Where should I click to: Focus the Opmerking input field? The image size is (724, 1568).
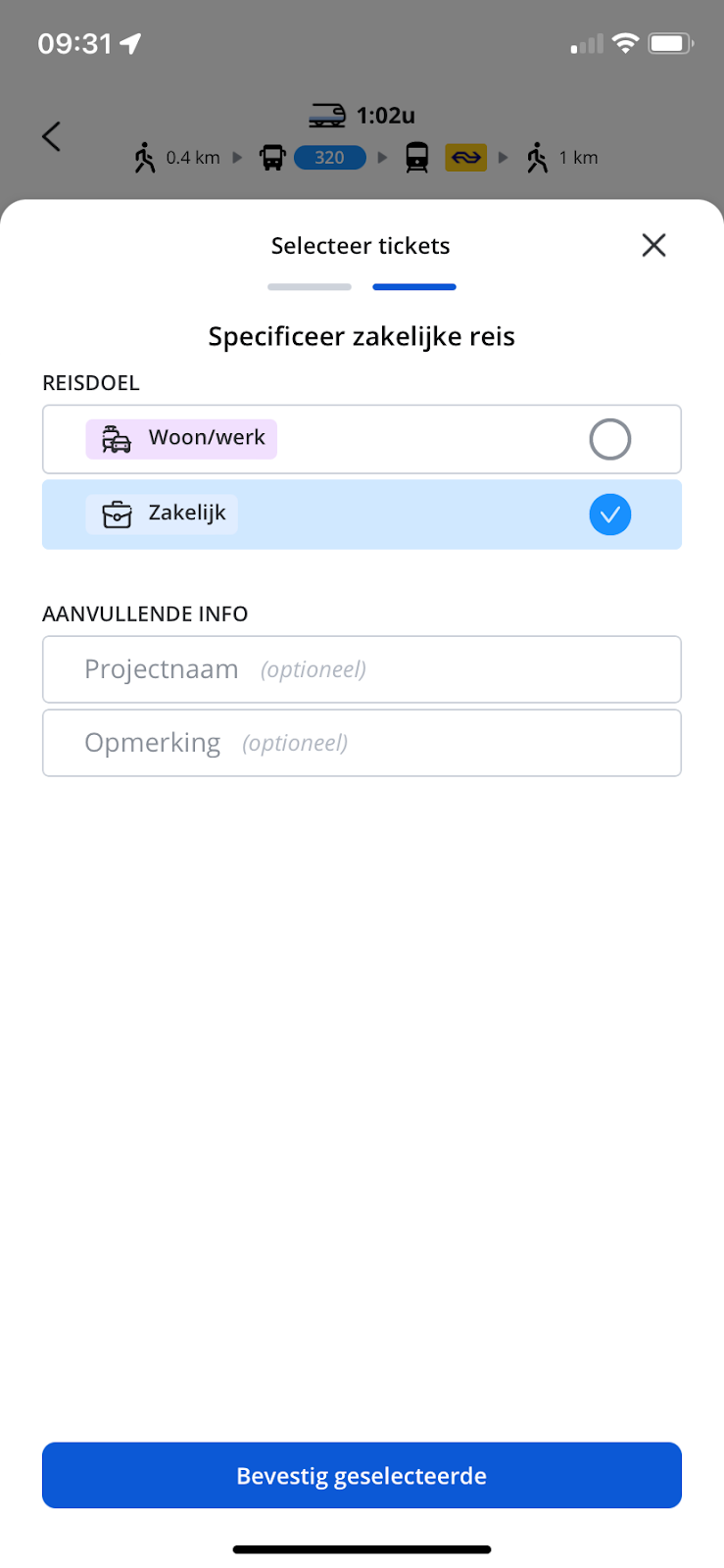[362, 743]
